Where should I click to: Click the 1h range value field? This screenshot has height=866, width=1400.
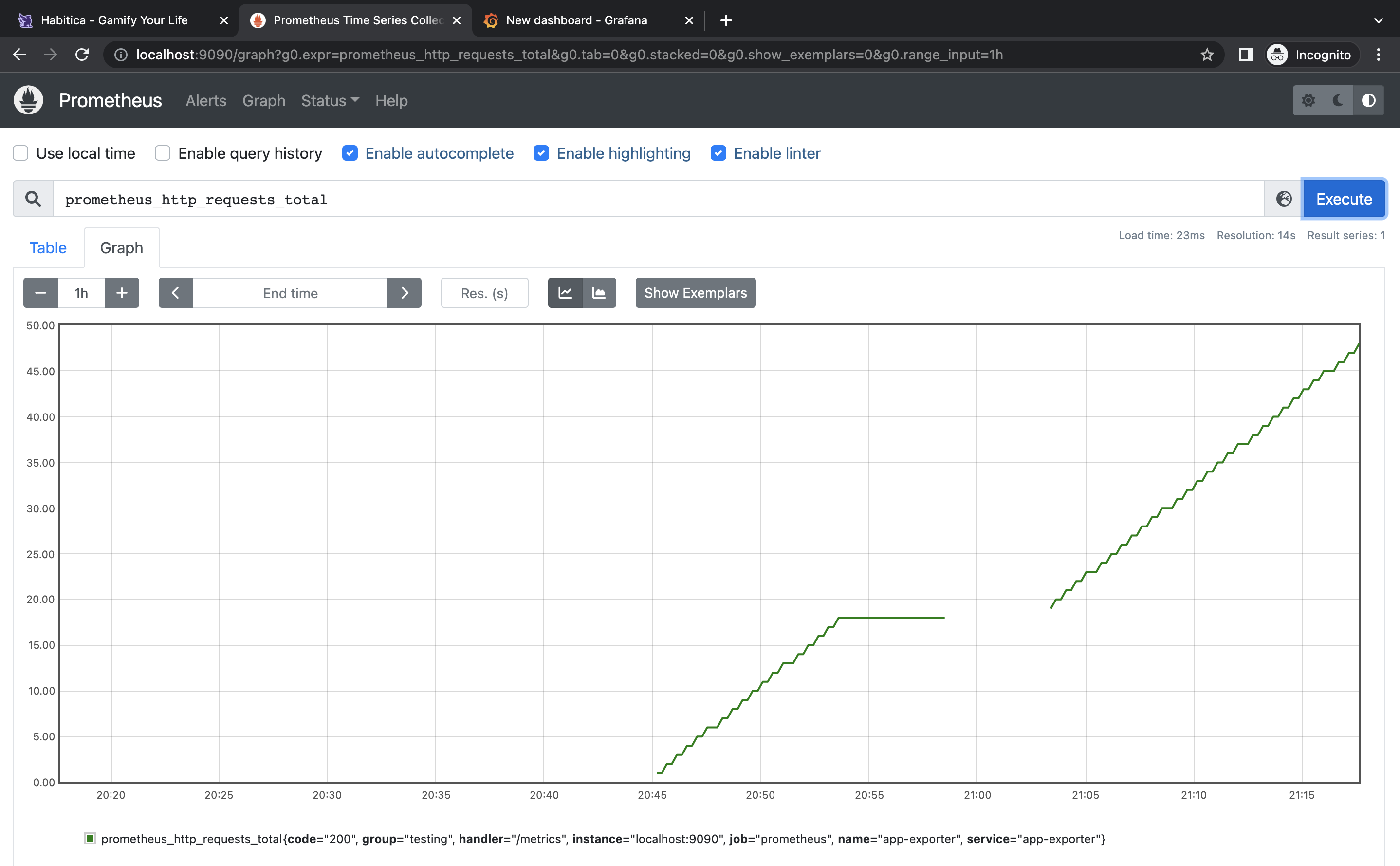coord(81,293)
